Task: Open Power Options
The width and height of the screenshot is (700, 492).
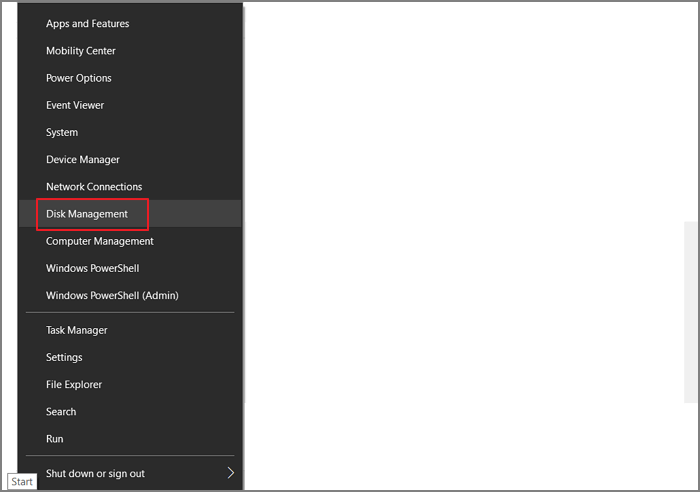Action: (79, 78)
